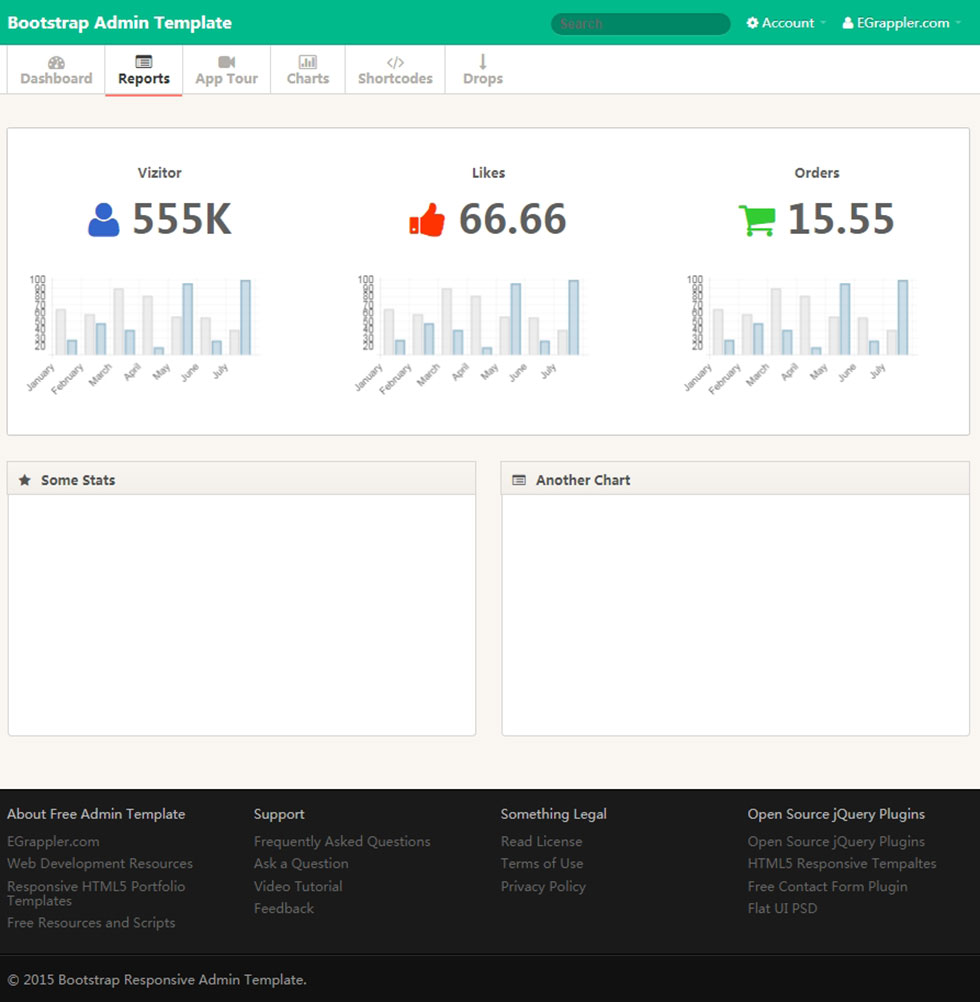The image size is (980, 1002).
Task: Click the Dashboard gauge icon
Action: pos(56,62)
